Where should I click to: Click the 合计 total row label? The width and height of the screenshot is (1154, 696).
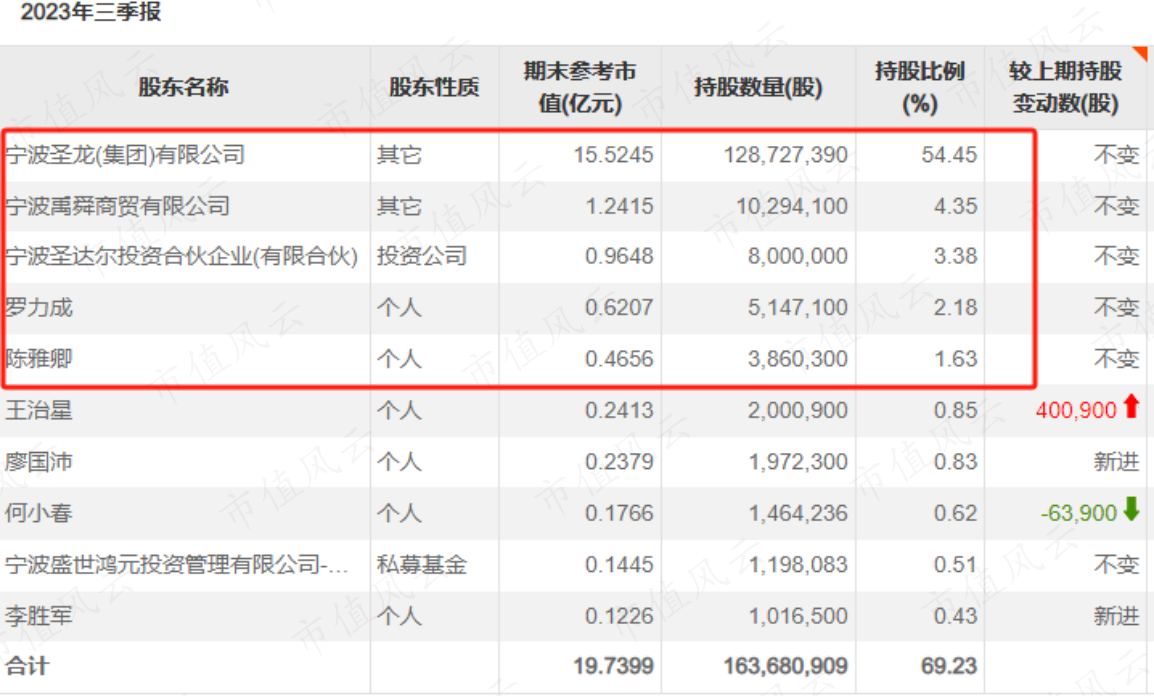click(27, 666)
